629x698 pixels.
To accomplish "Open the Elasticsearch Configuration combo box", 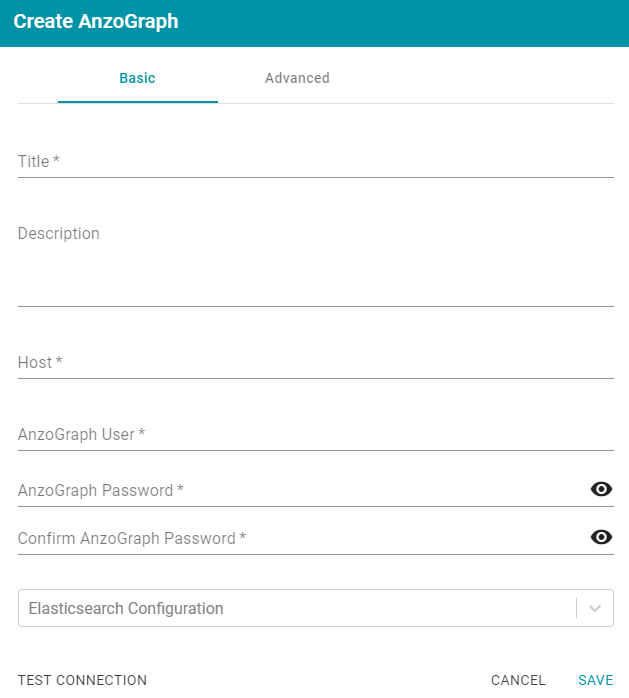I will (316, 608).
